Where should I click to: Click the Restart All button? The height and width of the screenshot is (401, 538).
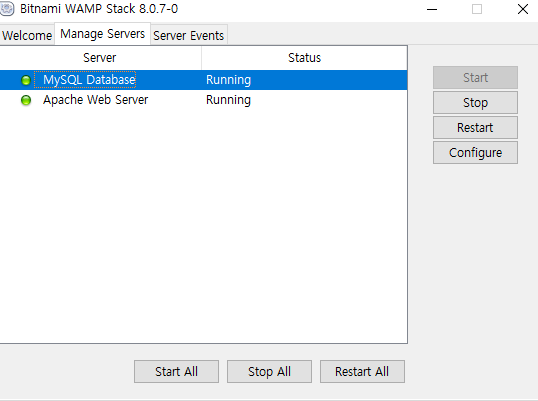[x=362, y=371]
